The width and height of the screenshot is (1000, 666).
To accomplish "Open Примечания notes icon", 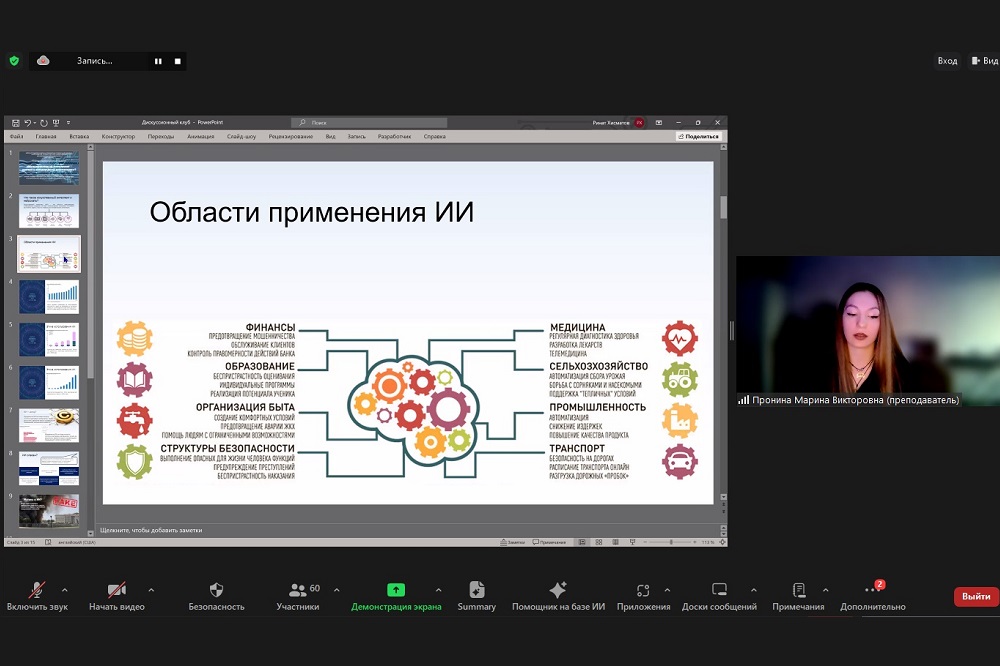I will pyautogui.click(x=798, y=590).
